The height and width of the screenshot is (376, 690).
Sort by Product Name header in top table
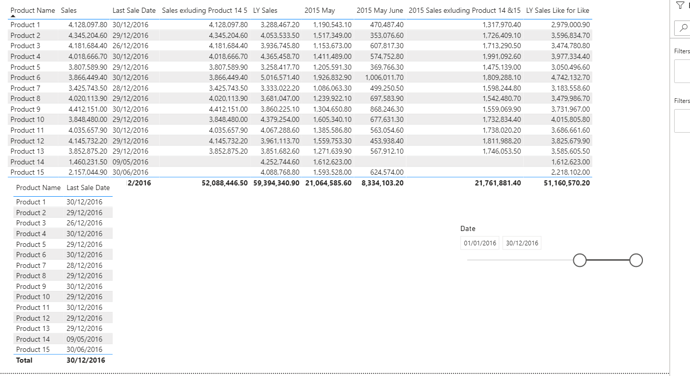33,10
